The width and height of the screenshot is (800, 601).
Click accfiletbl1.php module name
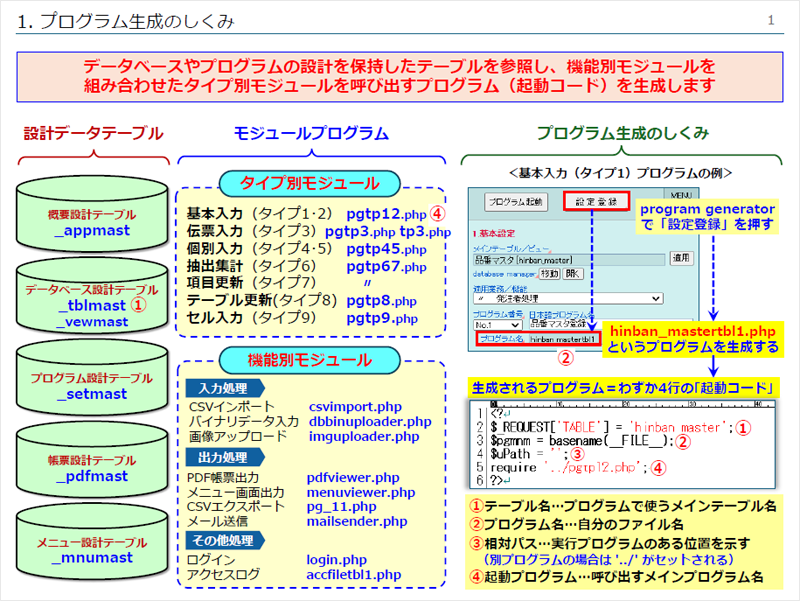click(x=354, y=574)
